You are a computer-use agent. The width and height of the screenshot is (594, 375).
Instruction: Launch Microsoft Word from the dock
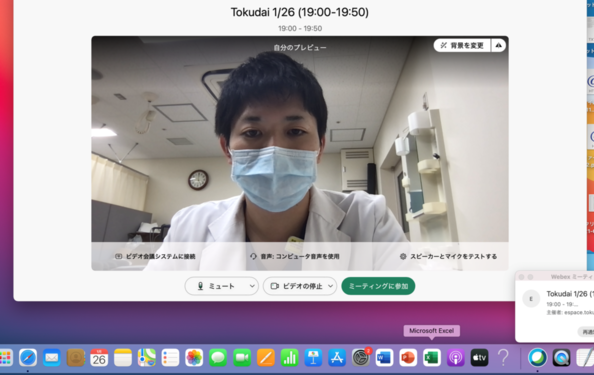(384, 358)
